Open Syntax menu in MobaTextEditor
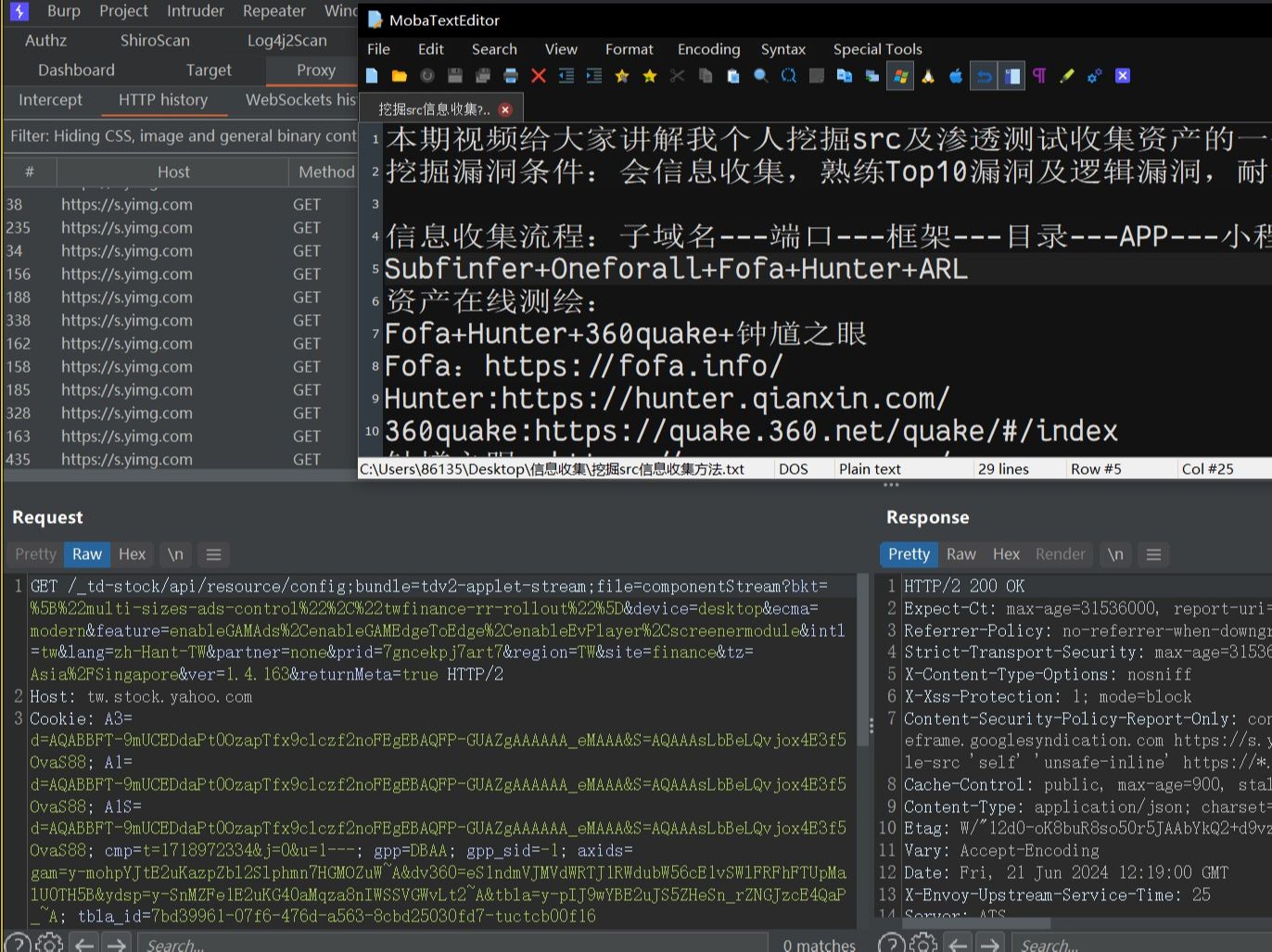The width and height of the screenshot is (1272, 952). [x=783, y=49]
